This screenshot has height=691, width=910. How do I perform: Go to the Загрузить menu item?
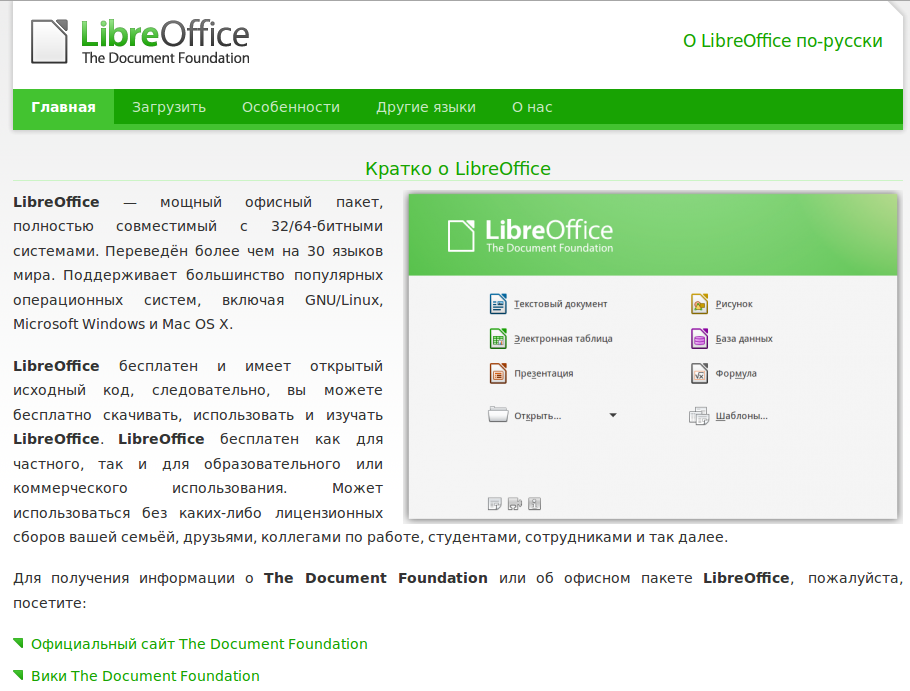pos(169,108)
